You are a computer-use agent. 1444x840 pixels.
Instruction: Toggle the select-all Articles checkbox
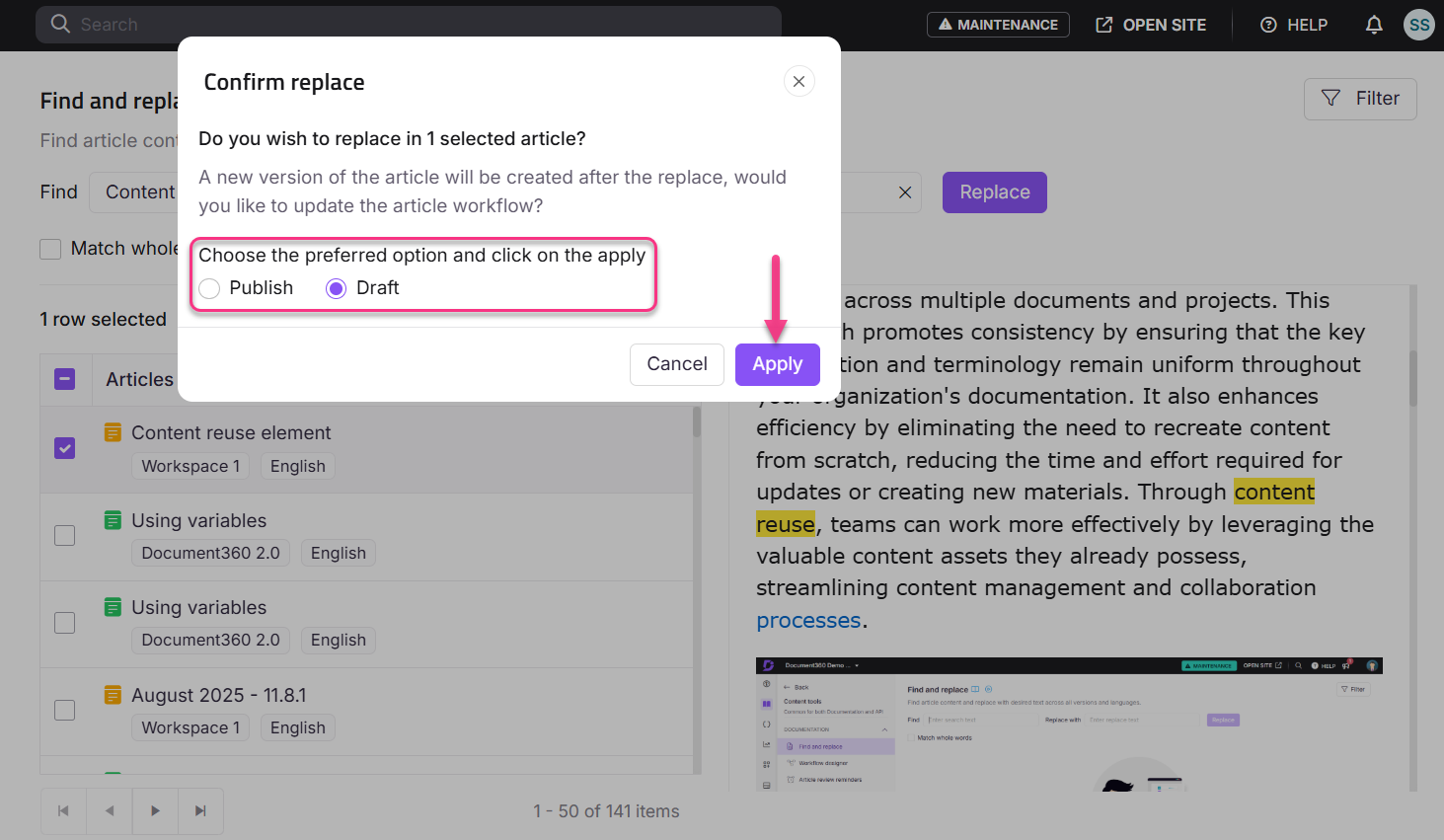(64, 379)
